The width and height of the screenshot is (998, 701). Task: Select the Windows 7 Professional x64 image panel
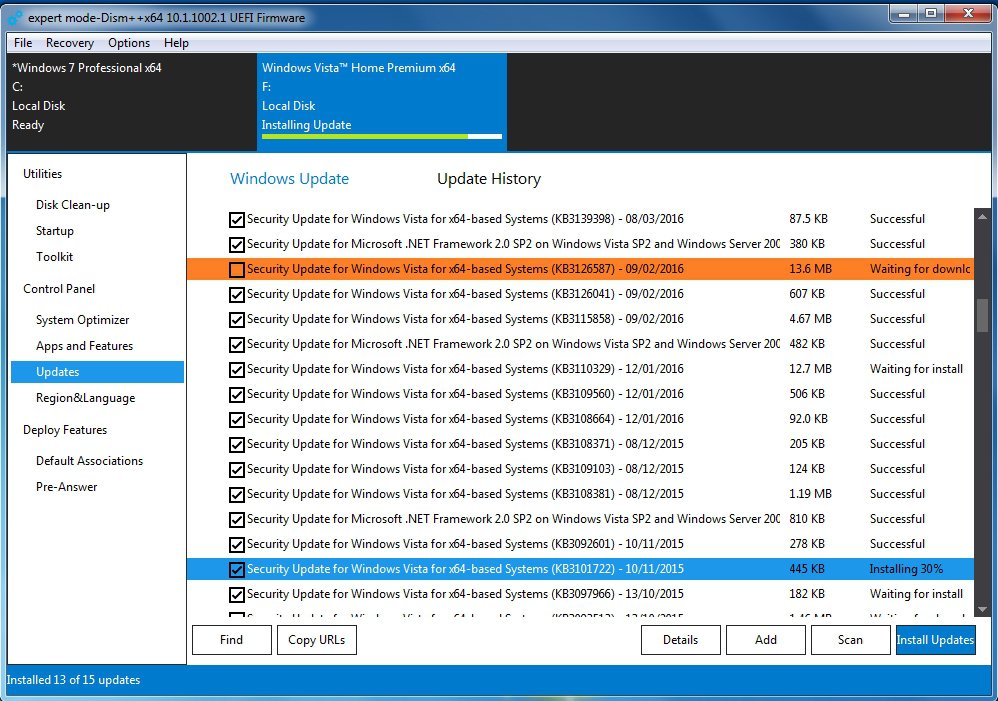(x=132, y=102)
